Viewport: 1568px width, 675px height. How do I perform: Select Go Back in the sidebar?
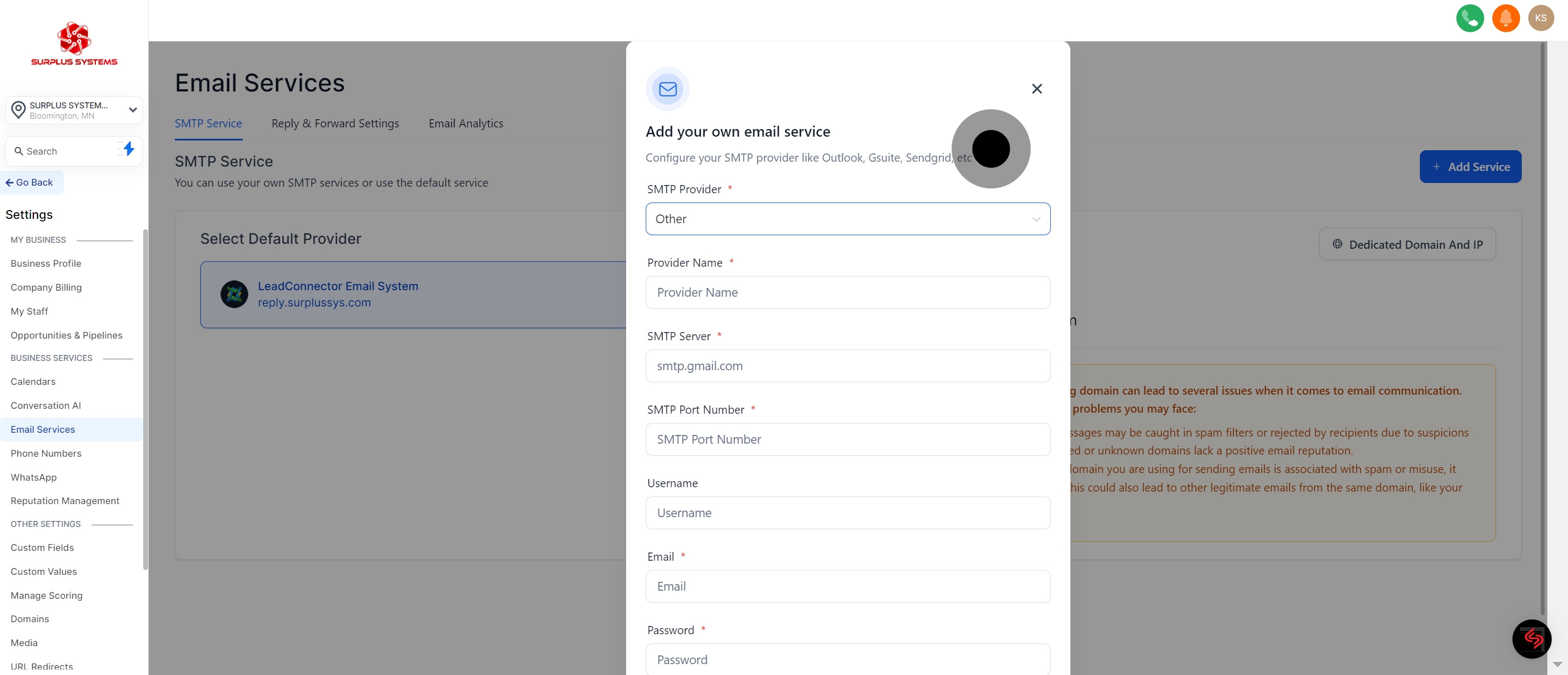point(30,182)
